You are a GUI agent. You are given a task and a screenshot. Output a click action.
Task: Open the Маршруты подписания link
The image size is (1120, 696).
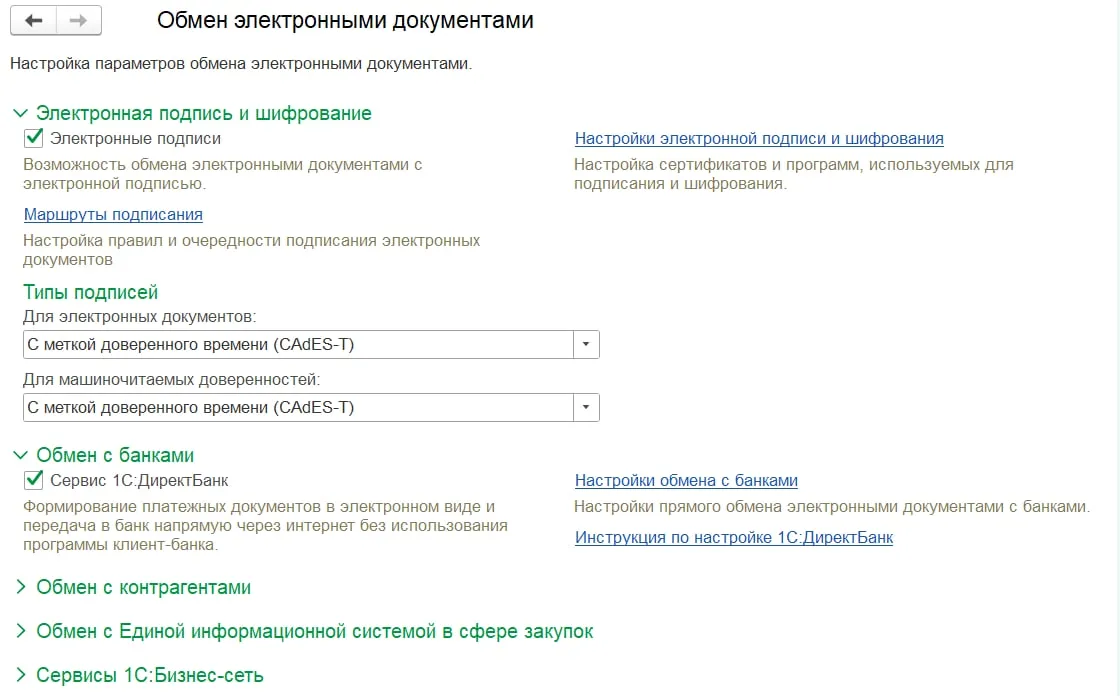[x=113, y=215]
